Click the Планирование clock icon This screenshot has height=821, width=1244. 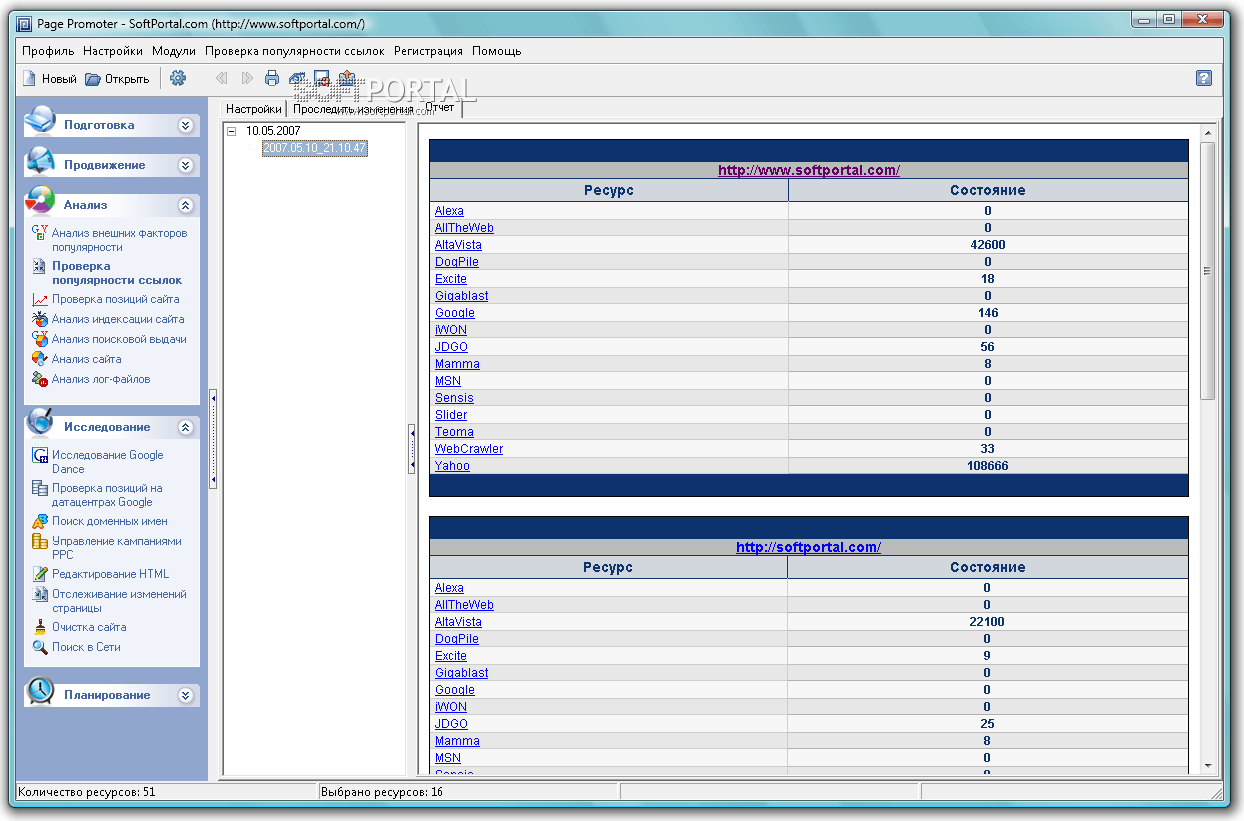point(41,691)
